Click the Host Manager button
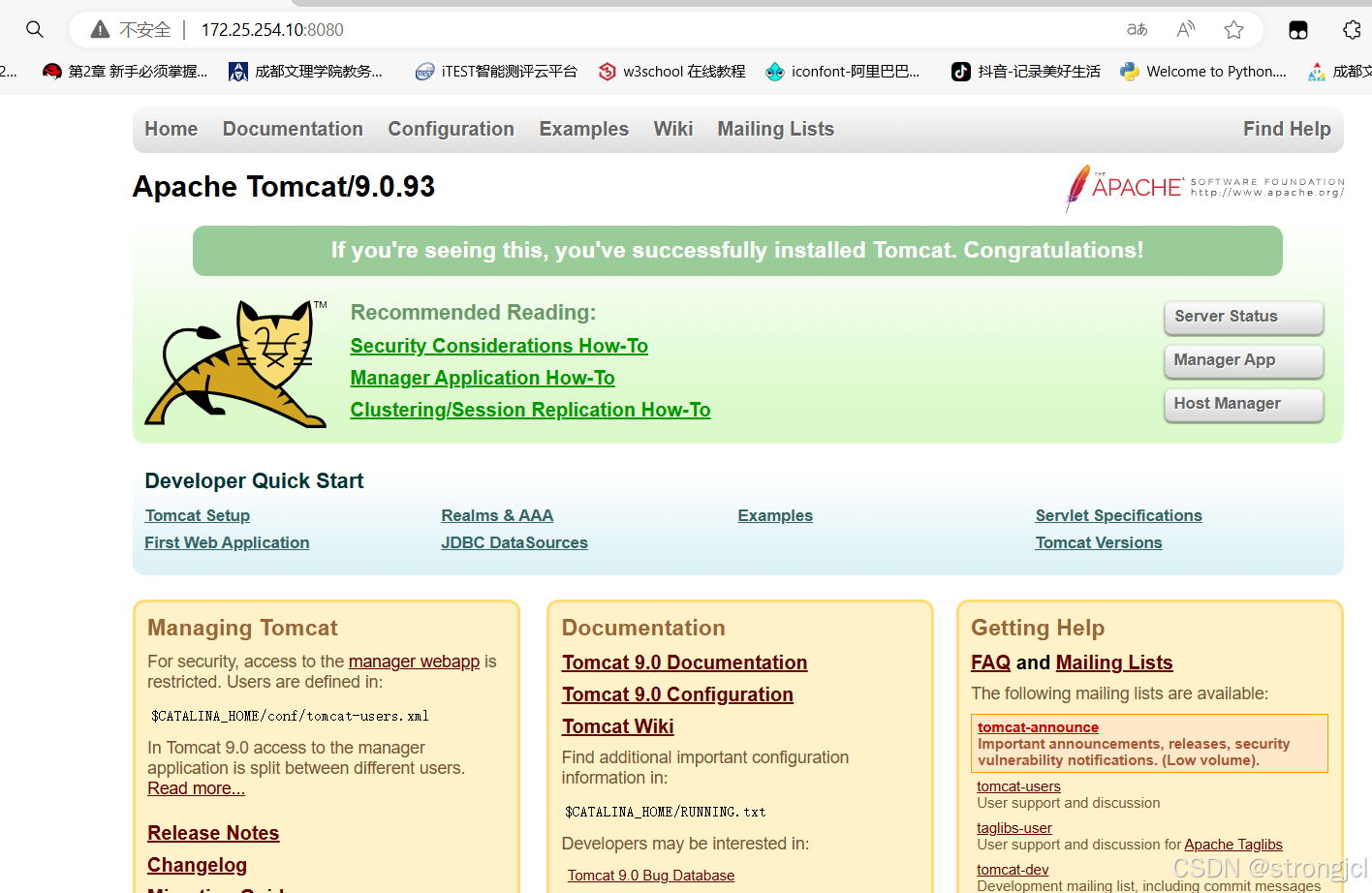The height and width of the screenshot is (893, 1372). click(1244, 405)
